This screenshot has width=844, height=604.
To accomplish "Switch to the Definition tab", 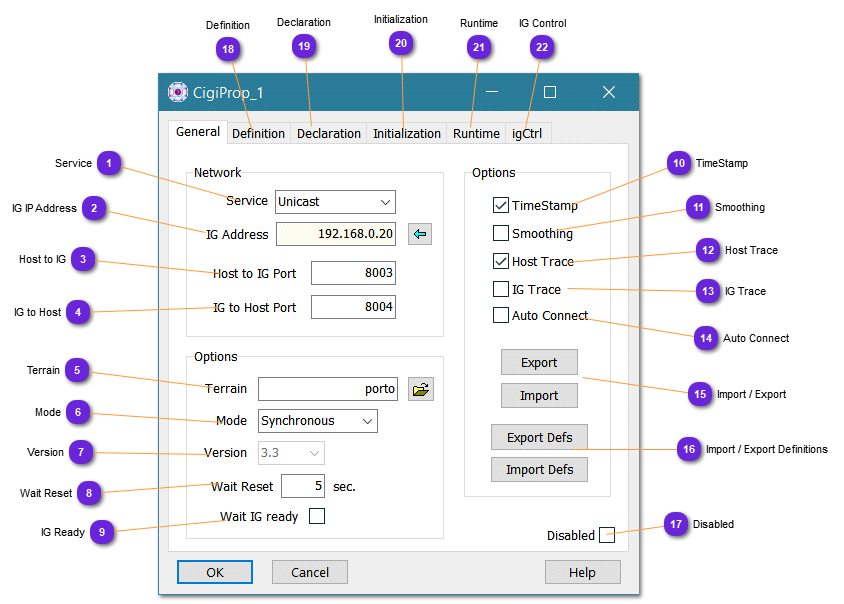I will (x=258, y=134).
